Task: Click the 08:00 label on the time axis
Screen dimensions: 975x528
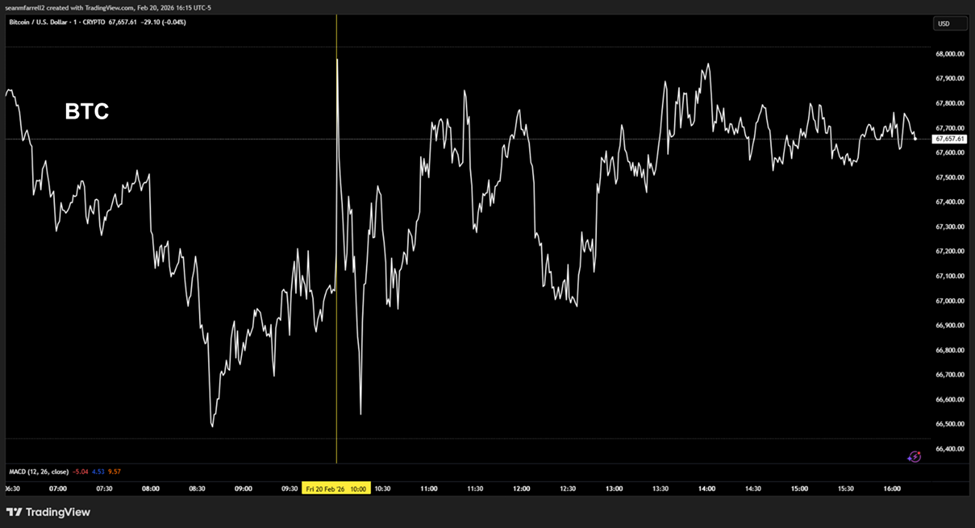Action: tap(151, 488)
